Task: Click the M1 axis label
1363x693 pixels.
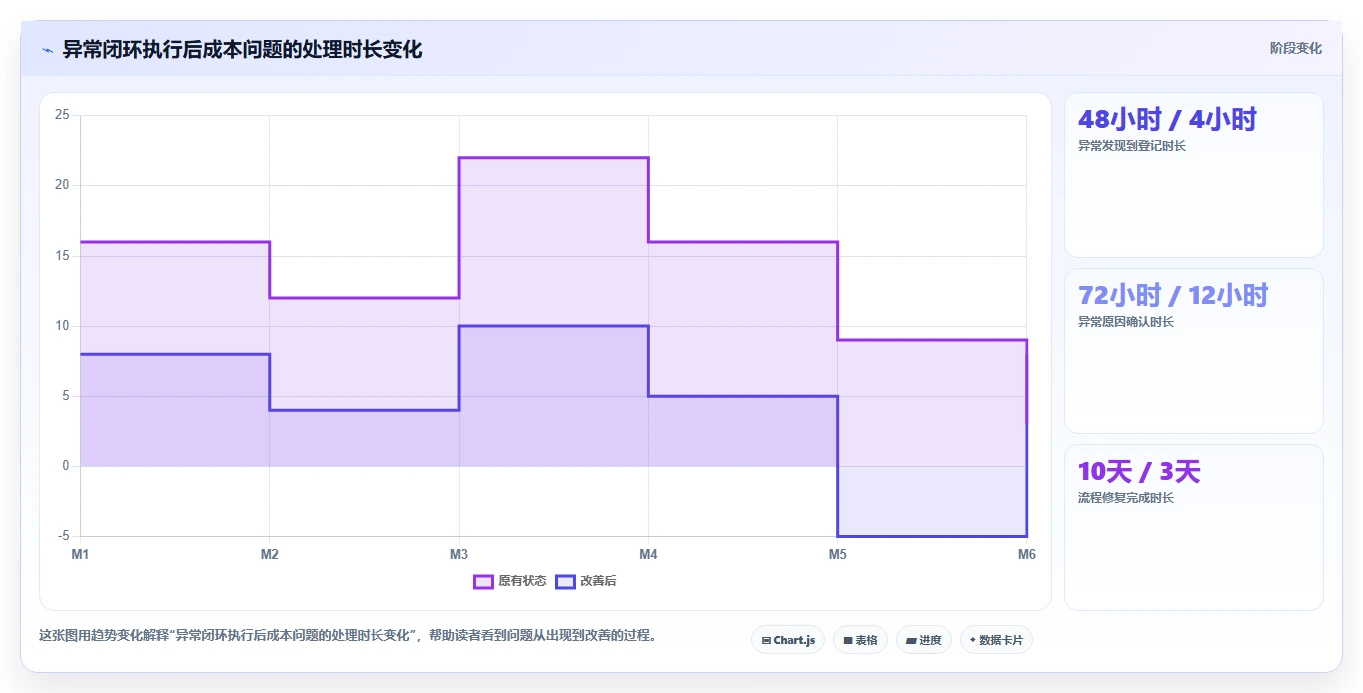Action: click(x=80, y=554)
